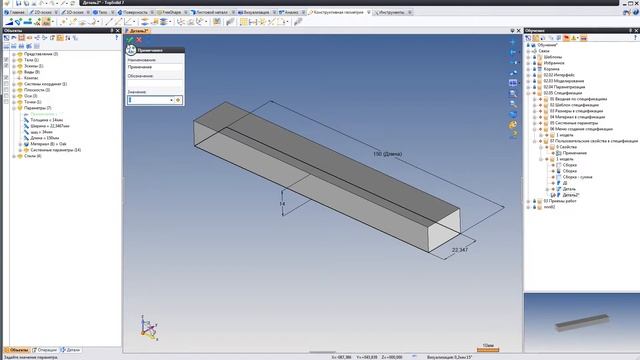This screenshot has height=360, width=640.
Task: Toggle visibility checkbox for Системы координат row
Action: tap(6, 84)
